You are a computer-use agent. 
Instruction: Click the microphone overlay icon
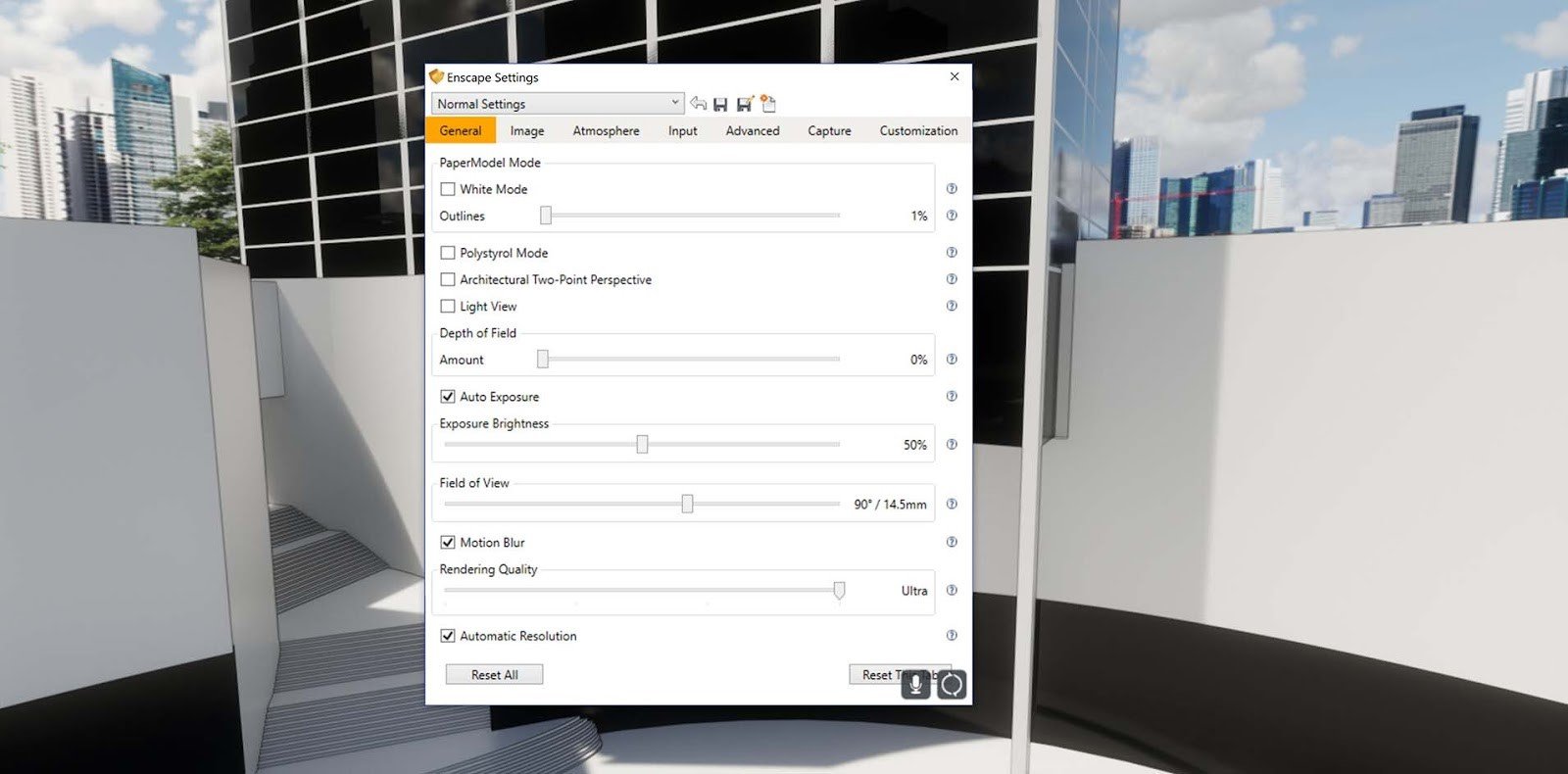915,684
